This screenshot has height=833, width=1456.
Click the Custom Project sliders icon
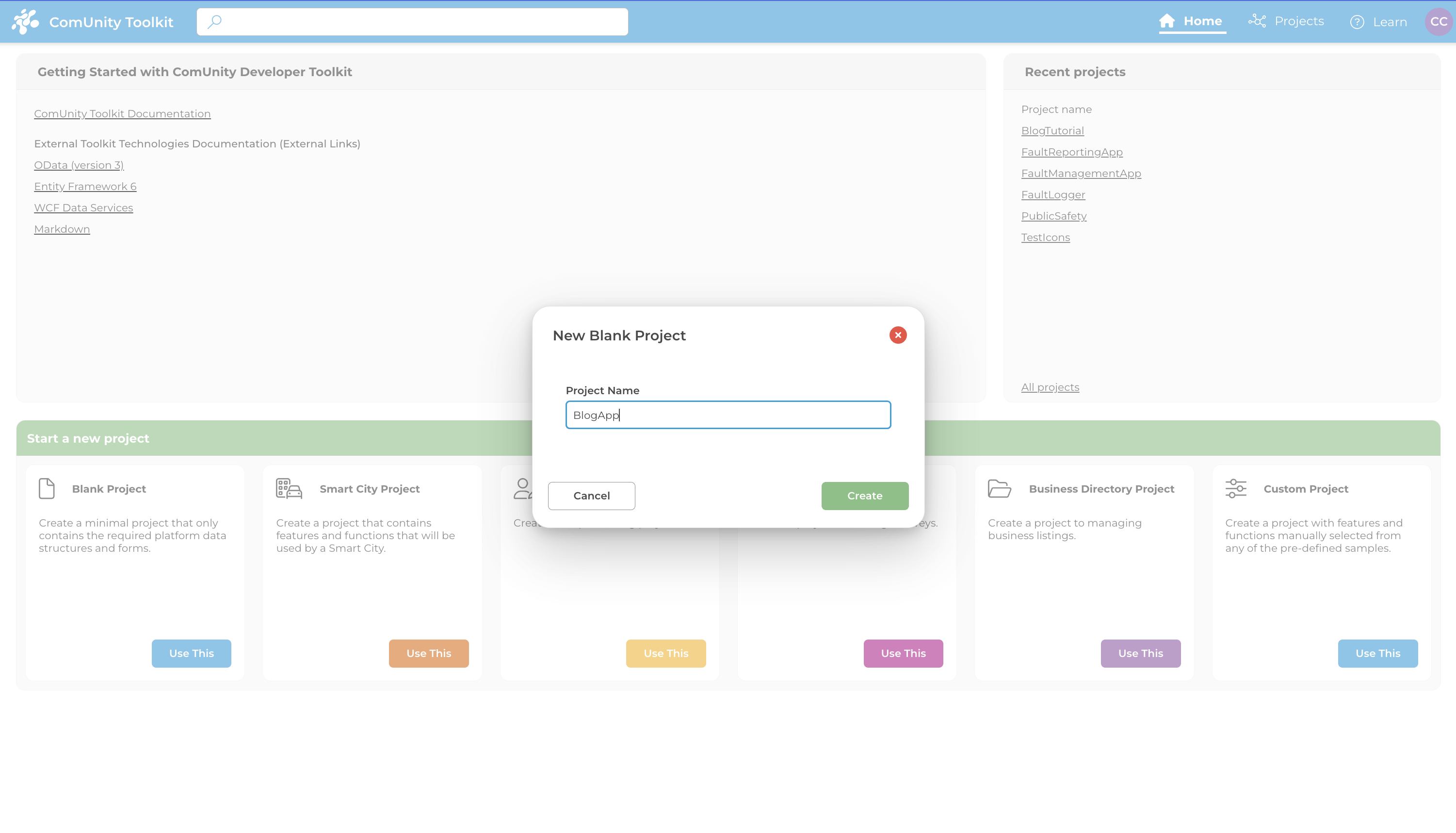pos(1236,489)
